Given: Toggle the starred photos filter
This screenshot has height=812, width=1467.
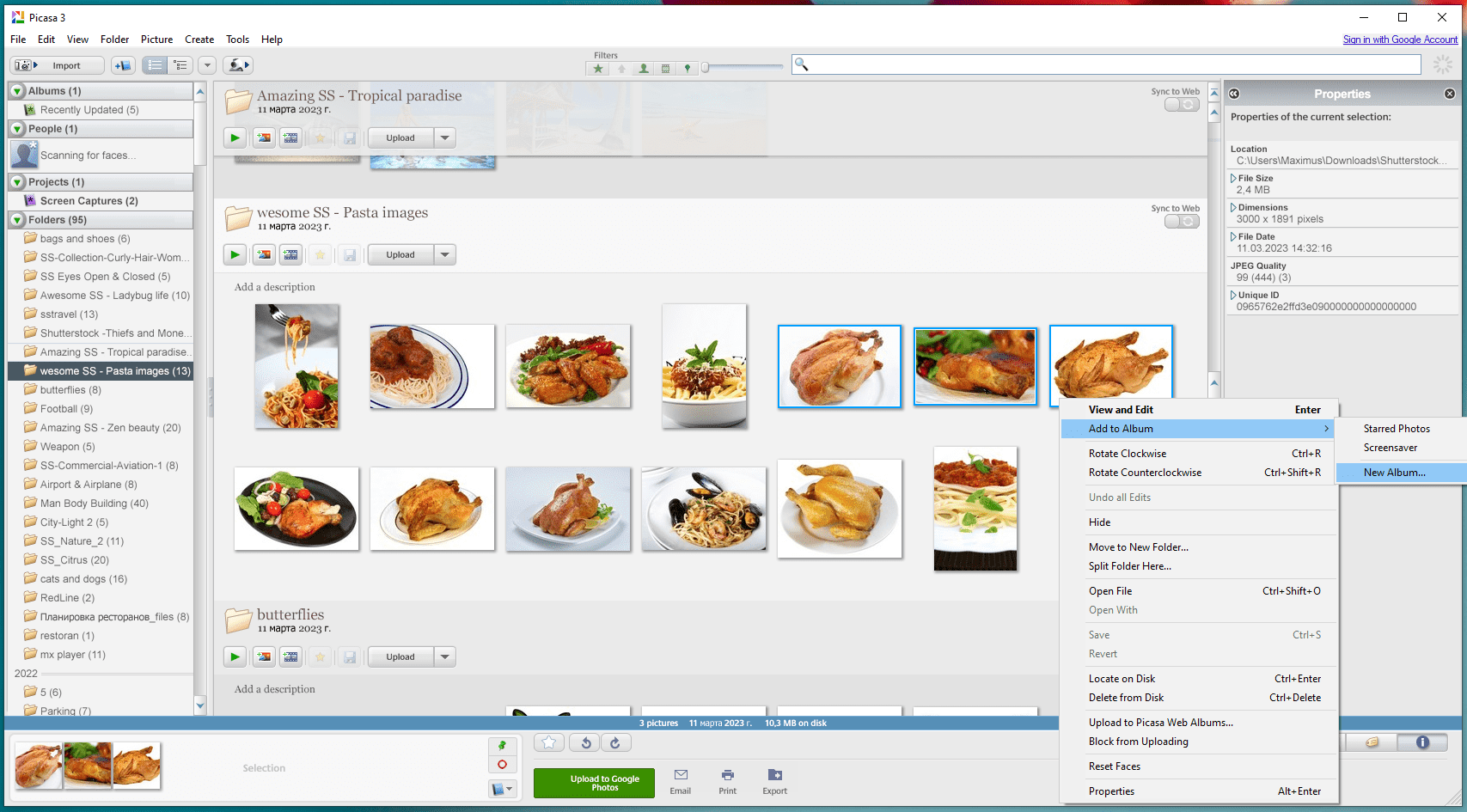Looking at the screenshot, I should pyautogui.click(x=598, y=69).
